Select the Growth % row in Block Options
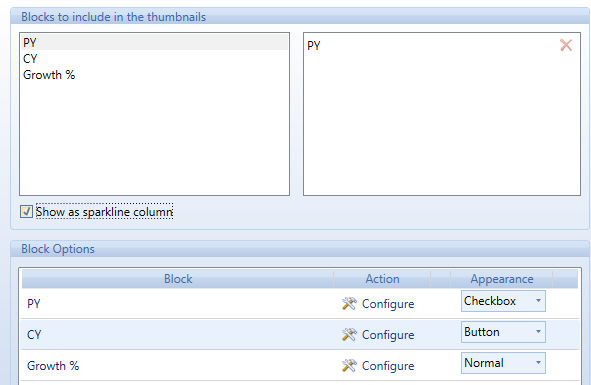Viewport: 591px width, 385px height. pyautogui.click(x=300, y=365)
